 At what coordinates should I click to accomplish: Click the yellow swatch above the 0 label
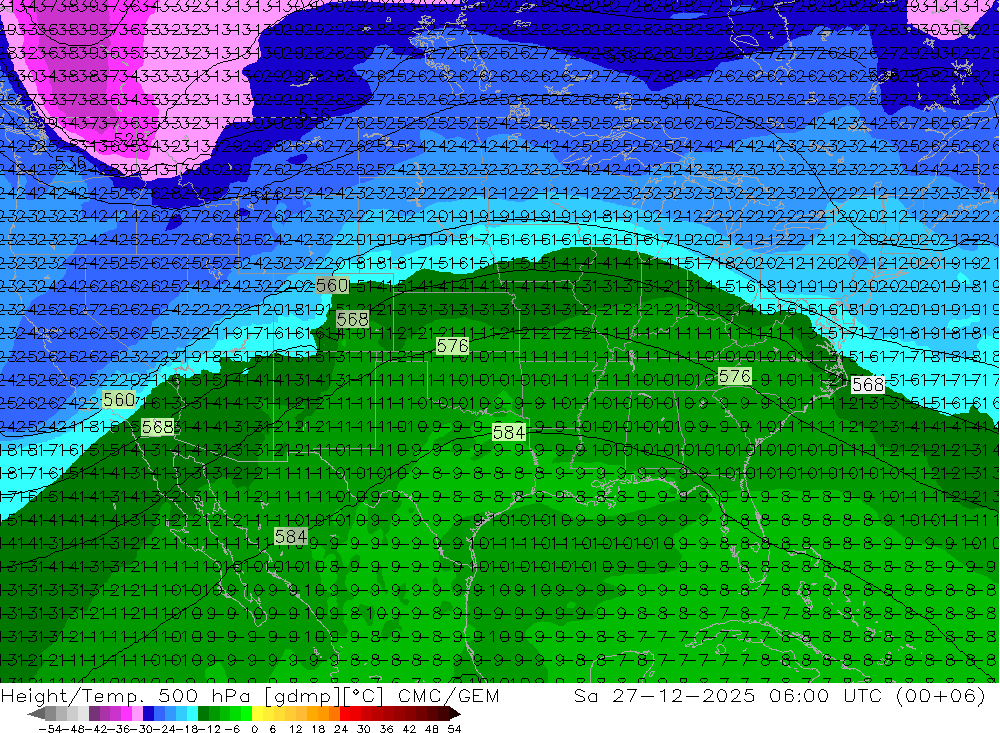[258, 714]
